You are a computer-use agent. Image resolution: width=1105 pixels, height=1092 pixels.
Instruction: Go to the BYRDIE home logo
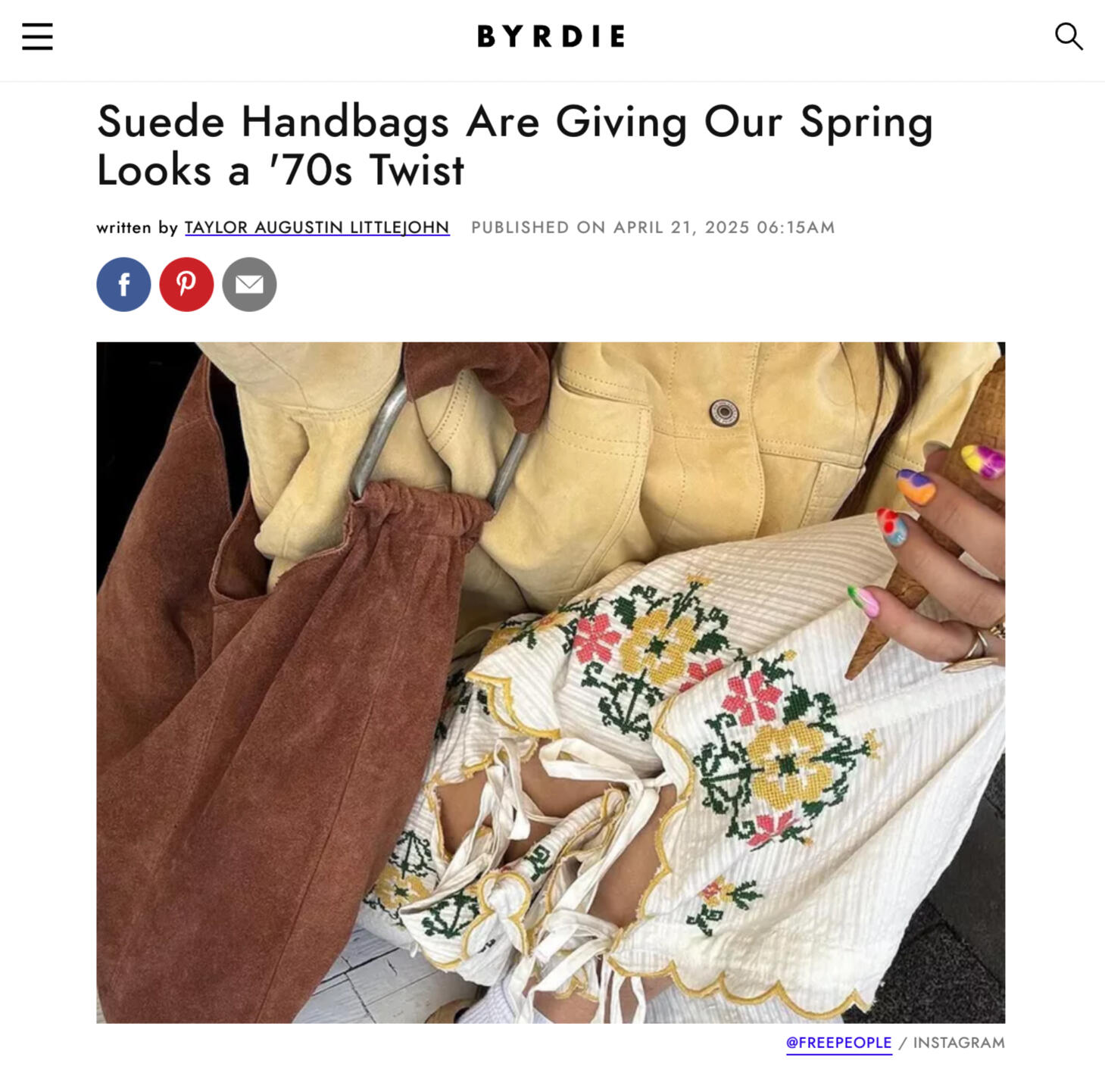pos(551,36)
